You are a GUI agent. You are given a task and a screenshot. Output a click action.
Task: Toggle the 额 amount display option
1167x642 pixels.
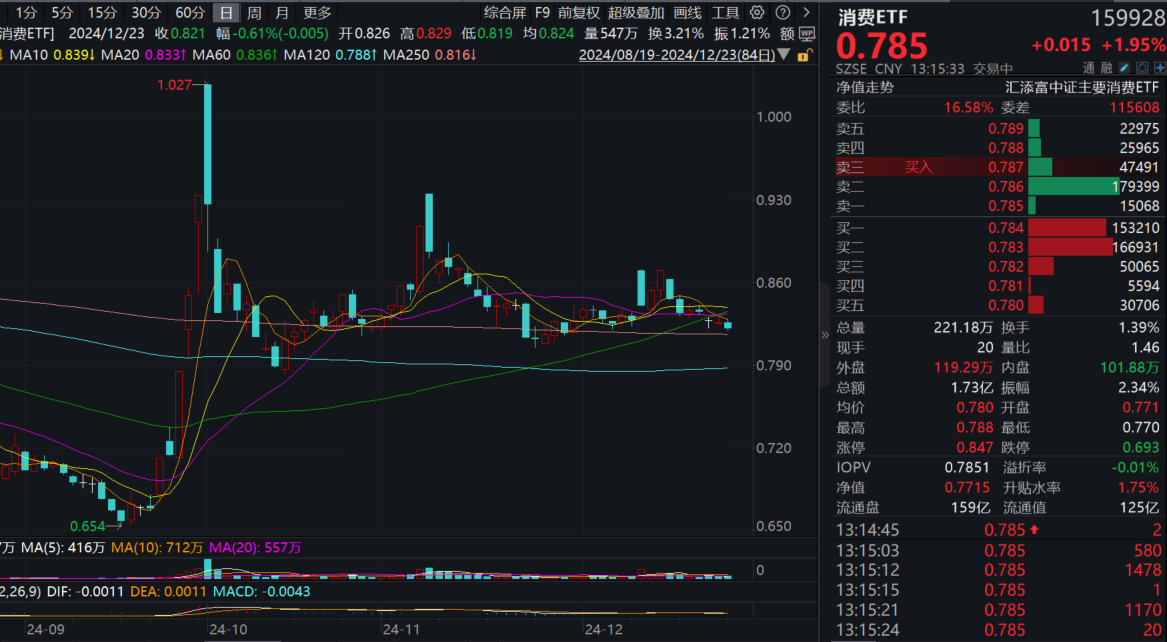pos(787,31)
